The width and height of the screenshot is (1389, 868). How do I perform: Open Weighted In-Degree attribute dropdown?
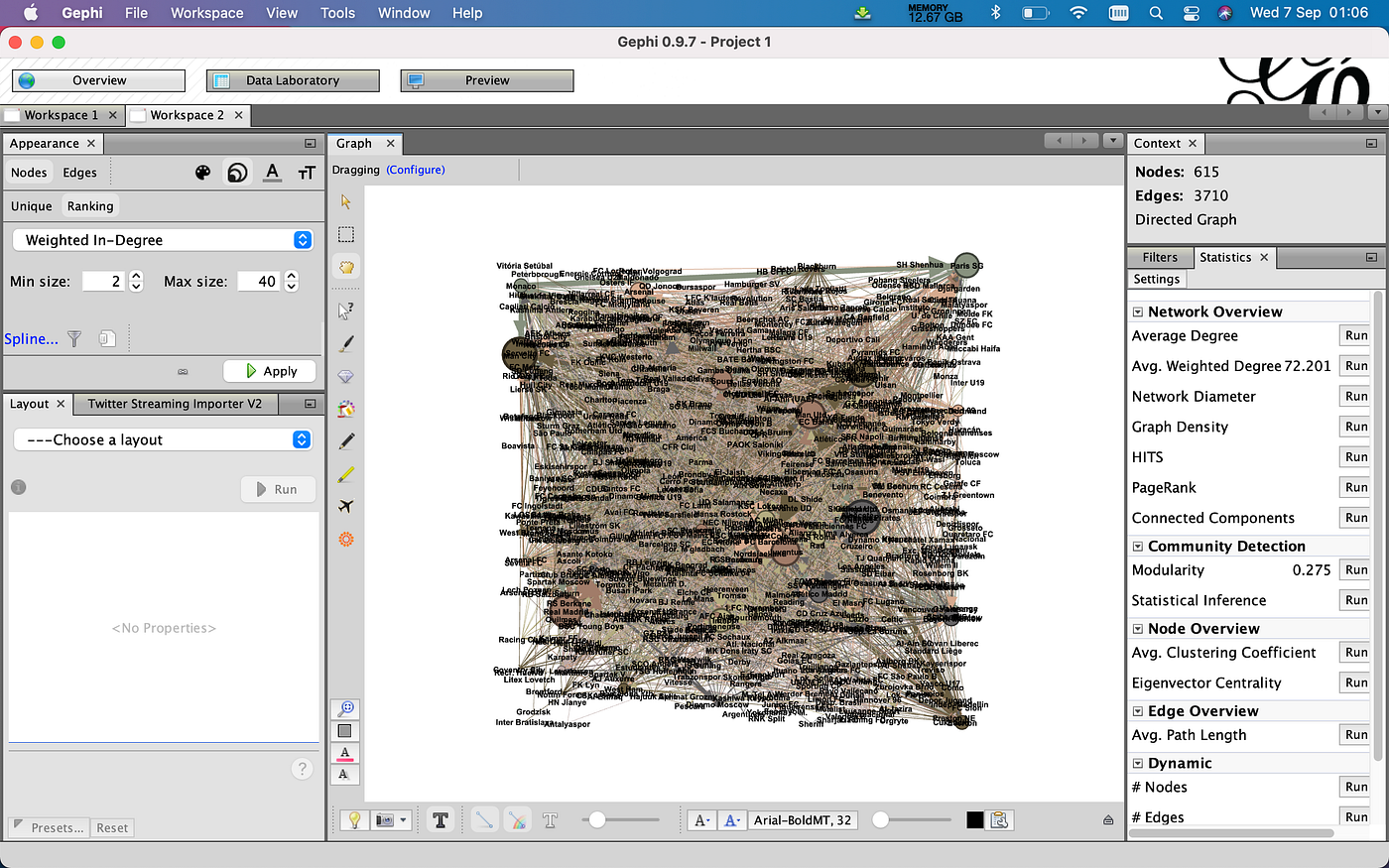click(163, 240)
